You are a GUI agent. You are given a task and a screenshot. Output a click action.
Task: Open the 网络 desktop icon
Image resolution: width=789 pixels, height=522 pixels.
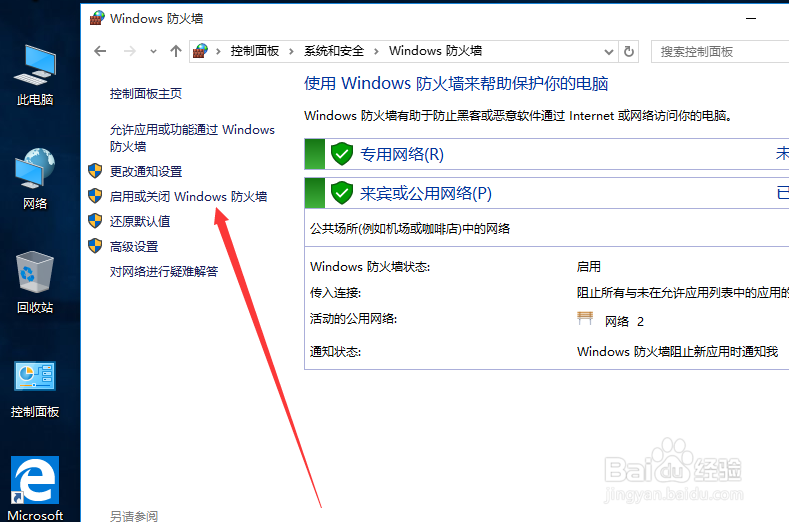click(x=35, y=179)
